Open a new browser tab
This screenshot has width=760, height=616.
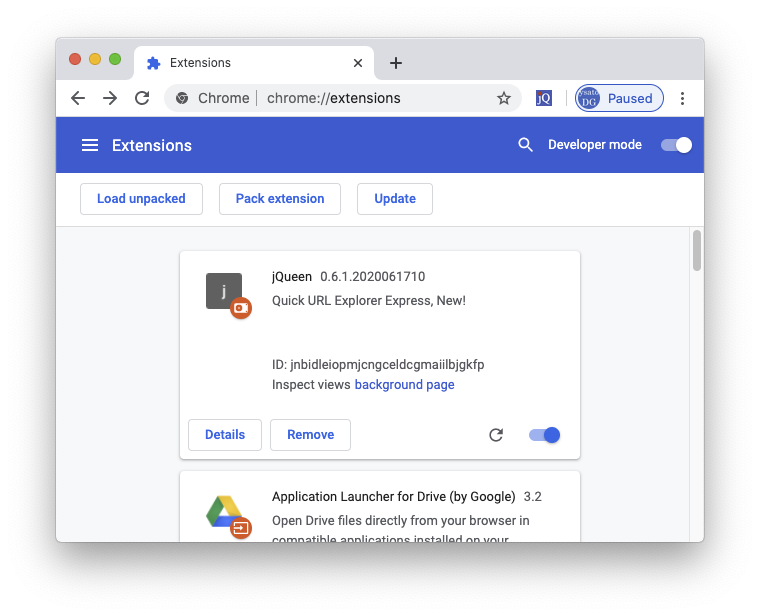tap(396, 63)
